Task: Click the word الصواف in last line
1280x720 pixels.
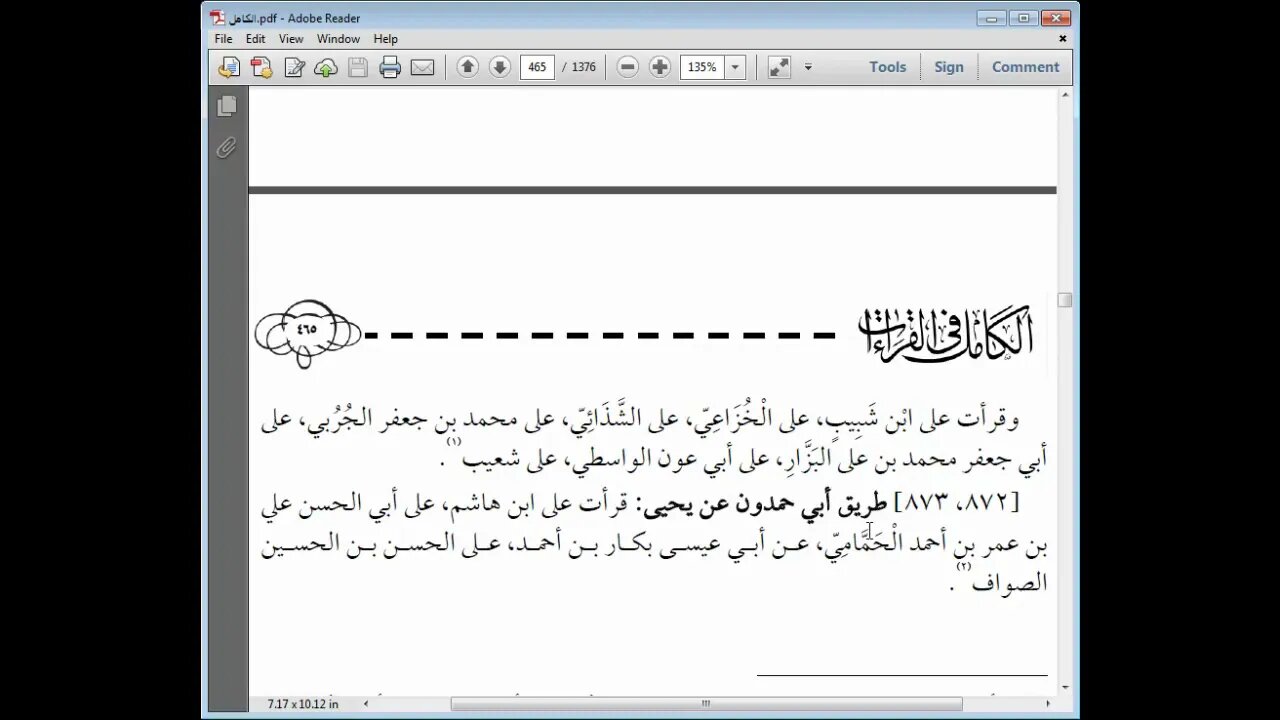Action: (x=1011, y=582)
